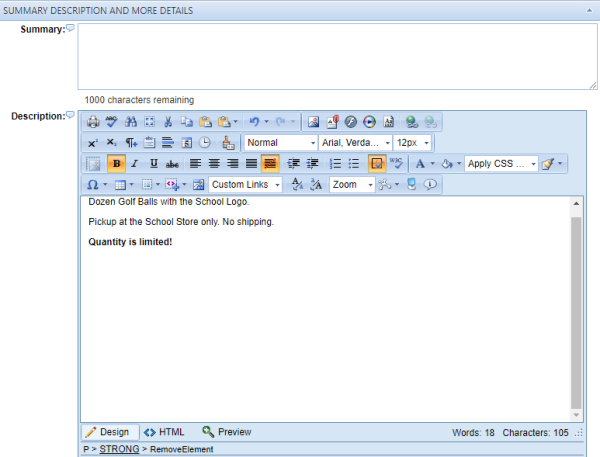
Task: Toggle the bulleted list
Action: click(354, 164)
